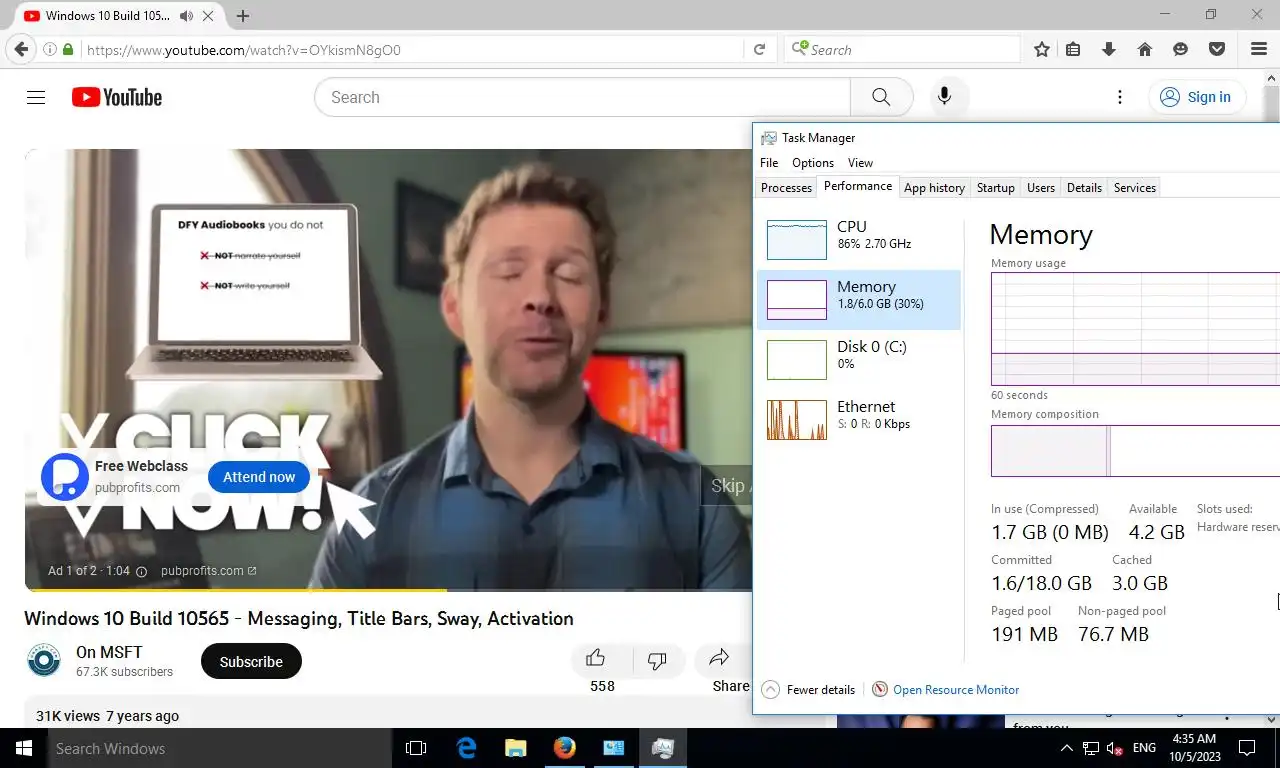Screen dimensions: 1280x768
Task: Open File Explorer from the taskbar
Action: click(x=515, y=748)
